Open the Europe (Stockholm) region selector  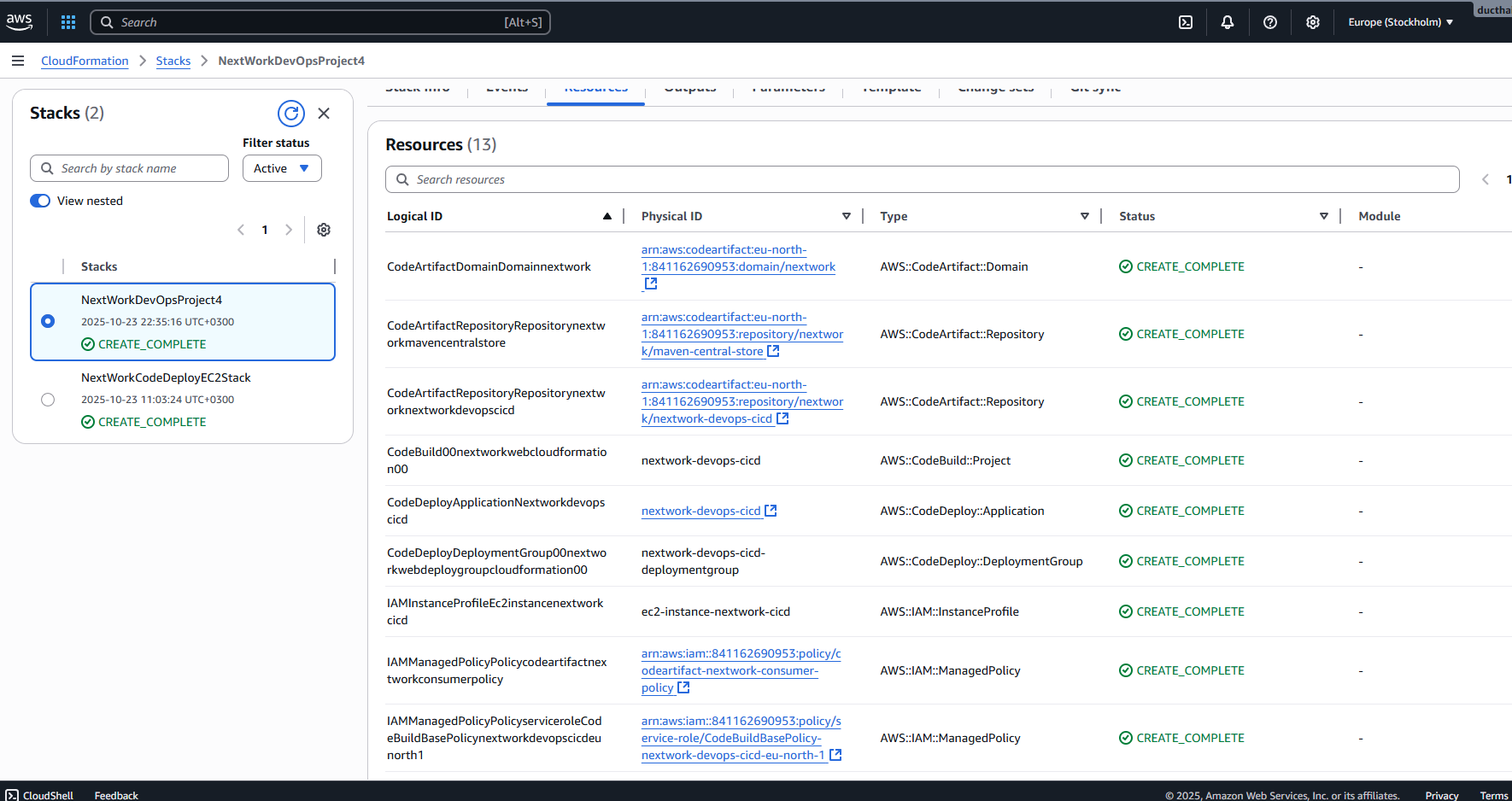[x=1400, y=22]
